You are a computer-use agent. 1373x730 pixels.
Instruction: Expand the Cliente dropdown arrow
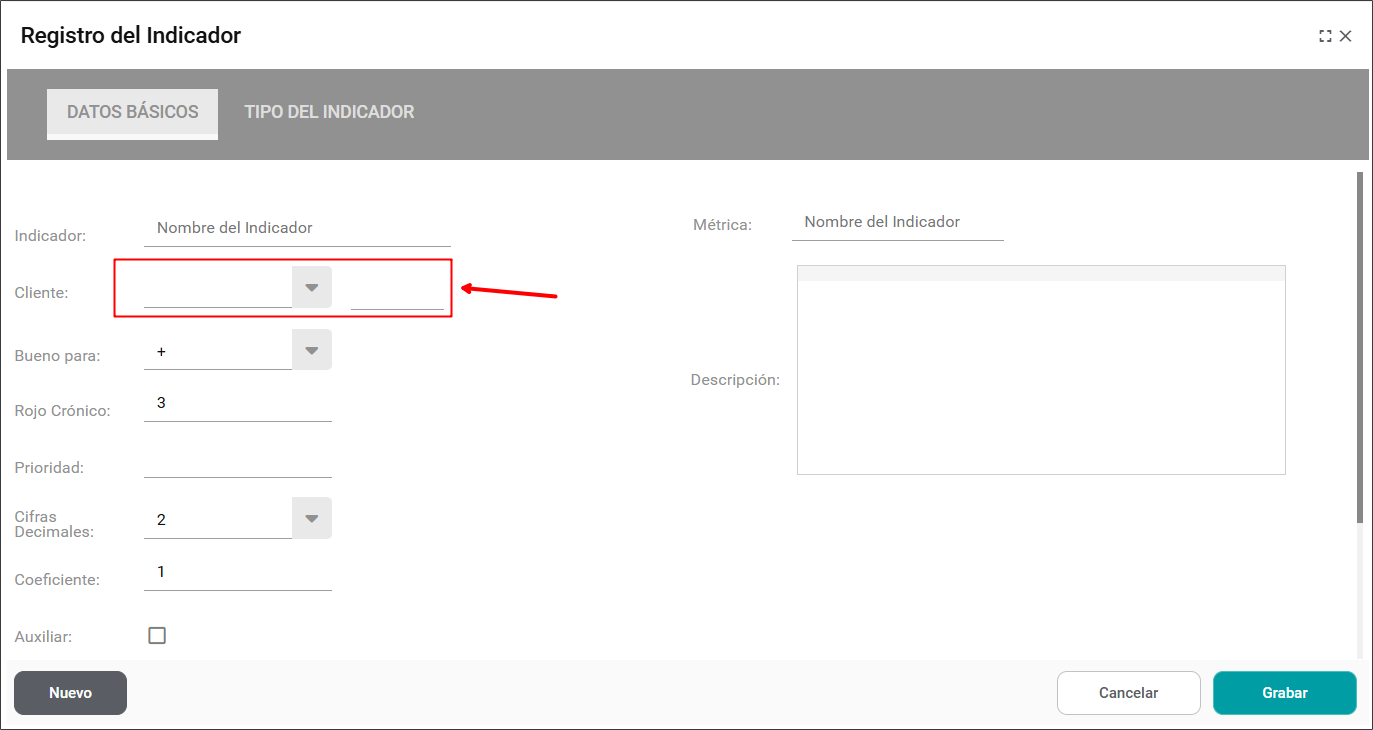coord(311,287)
